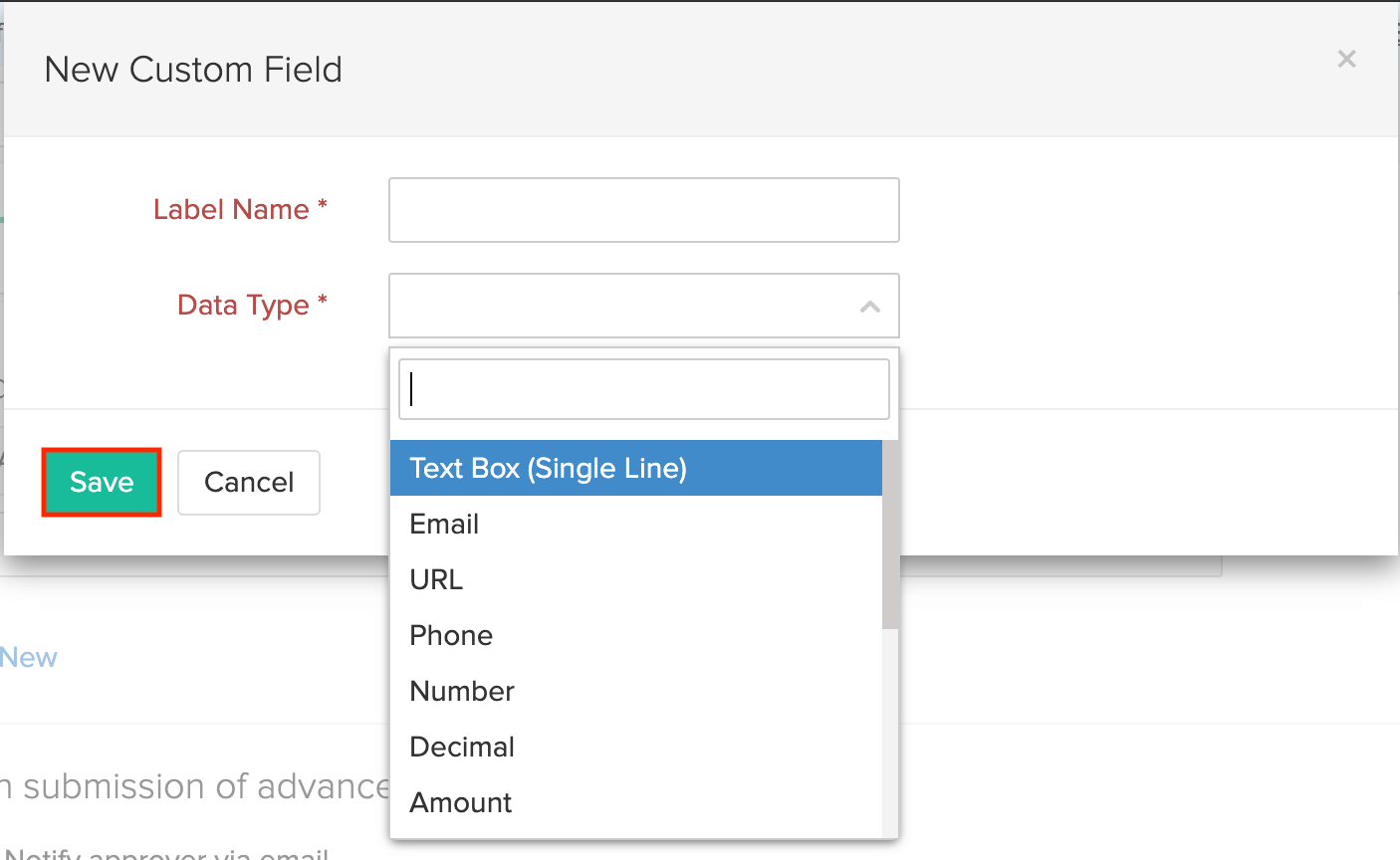
Task: Click the dropdown list scrollbar
Action: pyautogui.click(x=890, y=535)
